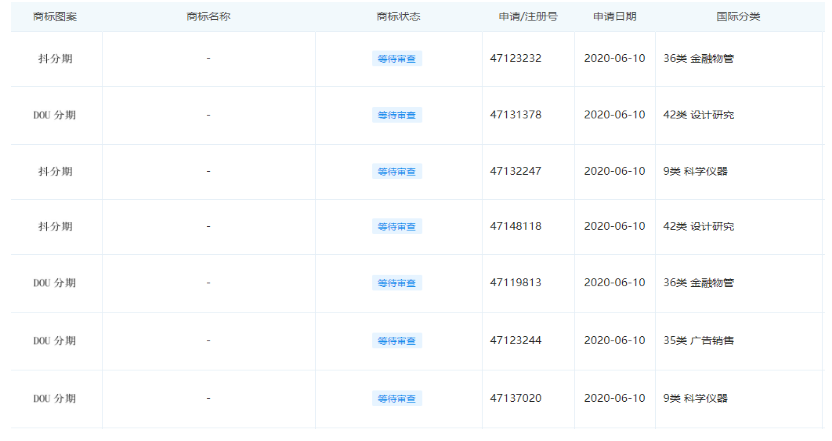The image size is (832, 441).
Task: Select registration number 47131378
Action: (x=516, y=115)
